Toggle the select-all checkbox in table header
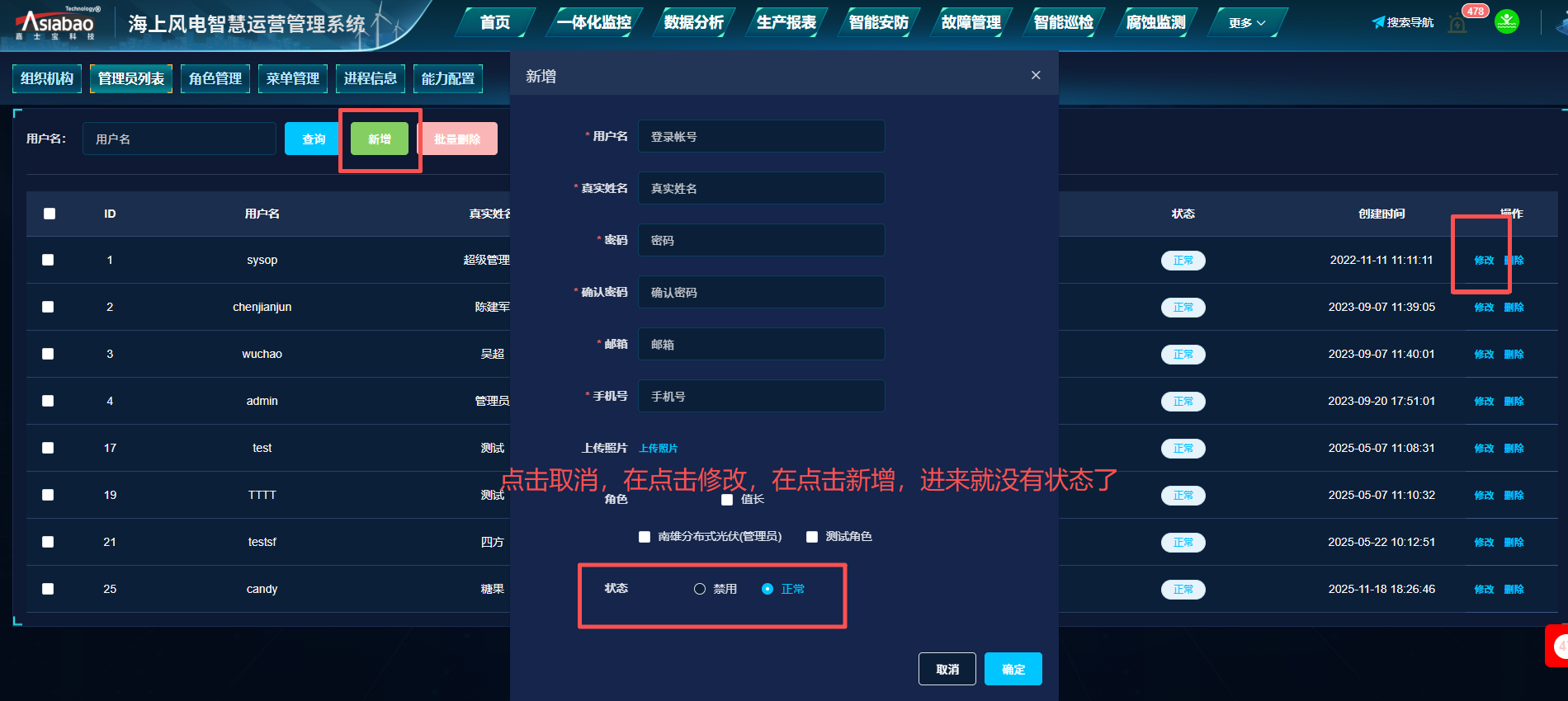The height and width of the screenshot is (701, 1568). click(50, 214)
